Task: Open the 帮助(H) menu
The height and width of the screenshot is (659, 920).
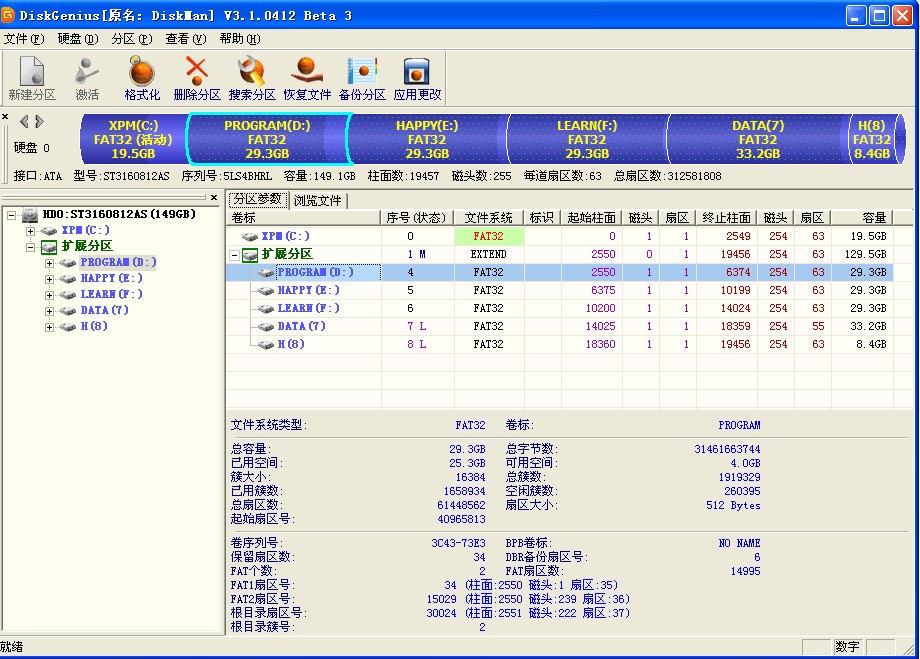Action: tap(240, 39)
